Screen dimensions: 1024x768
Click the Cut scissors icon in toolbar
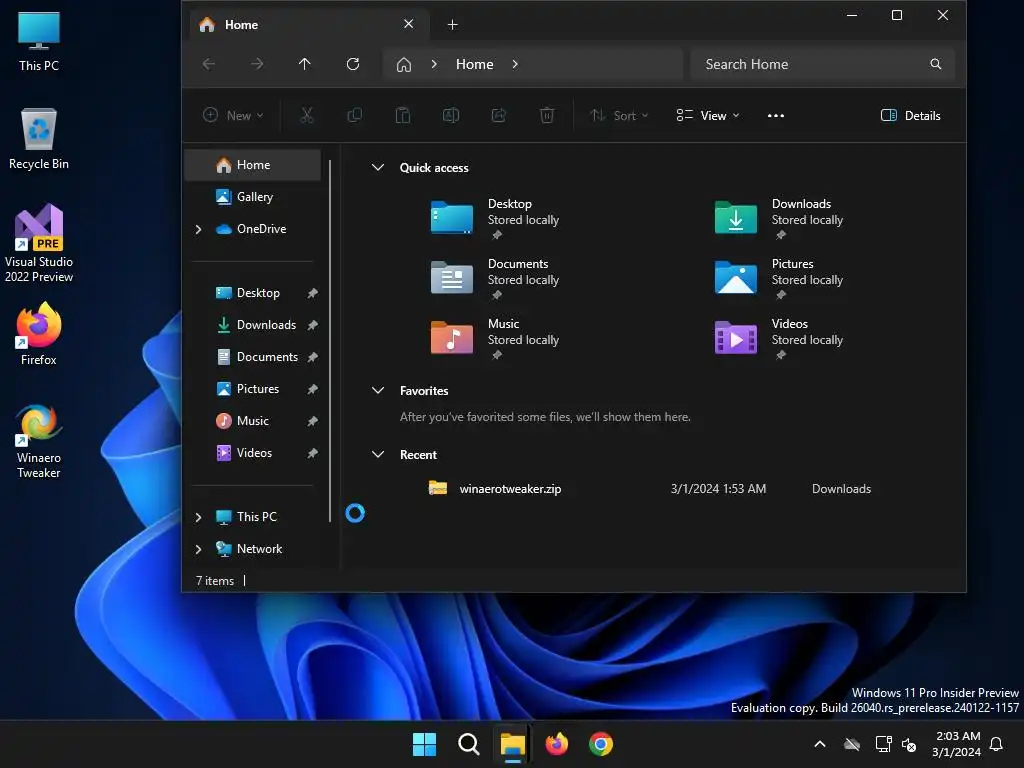tap(306, 116)
